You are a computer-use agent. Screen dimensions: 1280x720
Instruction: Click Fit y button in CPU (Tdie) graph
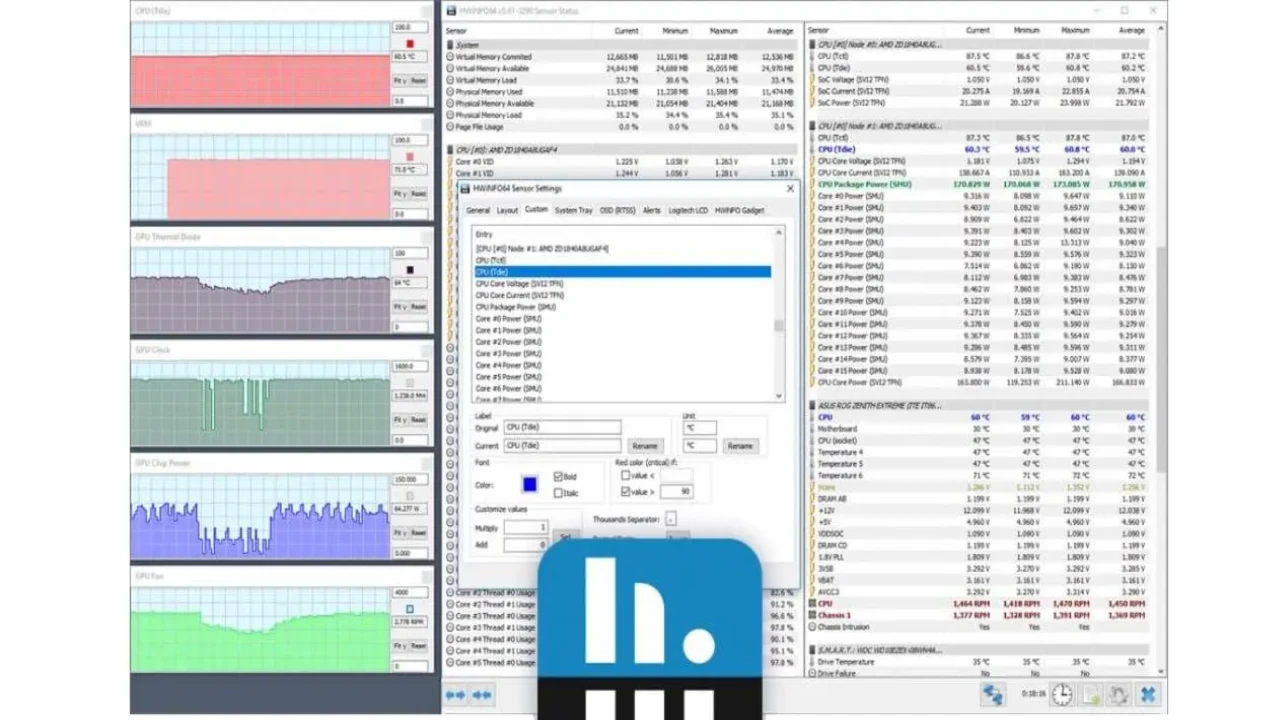pyautogui.click(x=400, y=80)
